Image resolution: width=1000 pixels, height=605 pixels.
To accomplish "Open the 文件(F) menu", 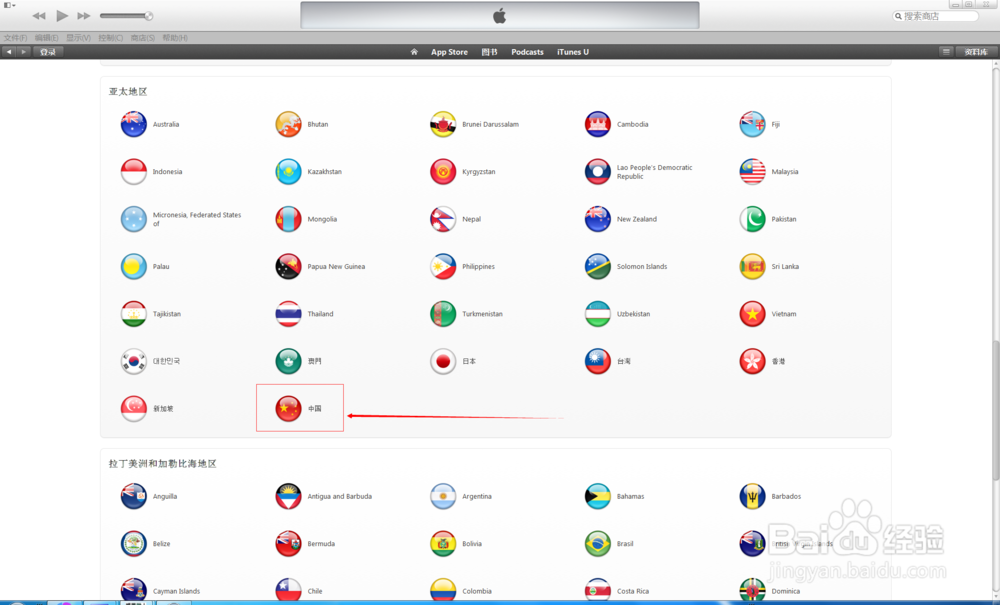I will pos(15,38).
